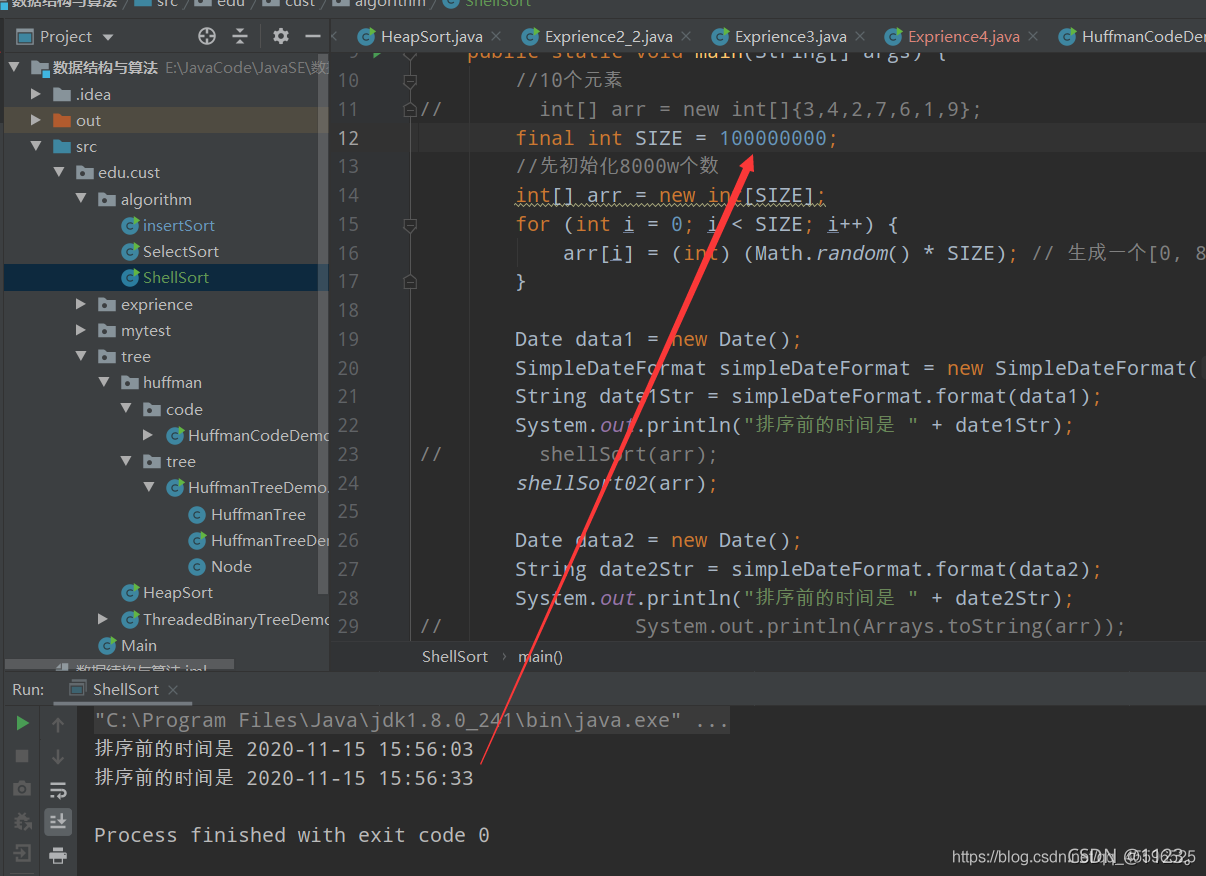Close the ShellSort run tab
The height and width of the screenshot is (876, 1206).
pyautogui.click(x=173, y=689)
